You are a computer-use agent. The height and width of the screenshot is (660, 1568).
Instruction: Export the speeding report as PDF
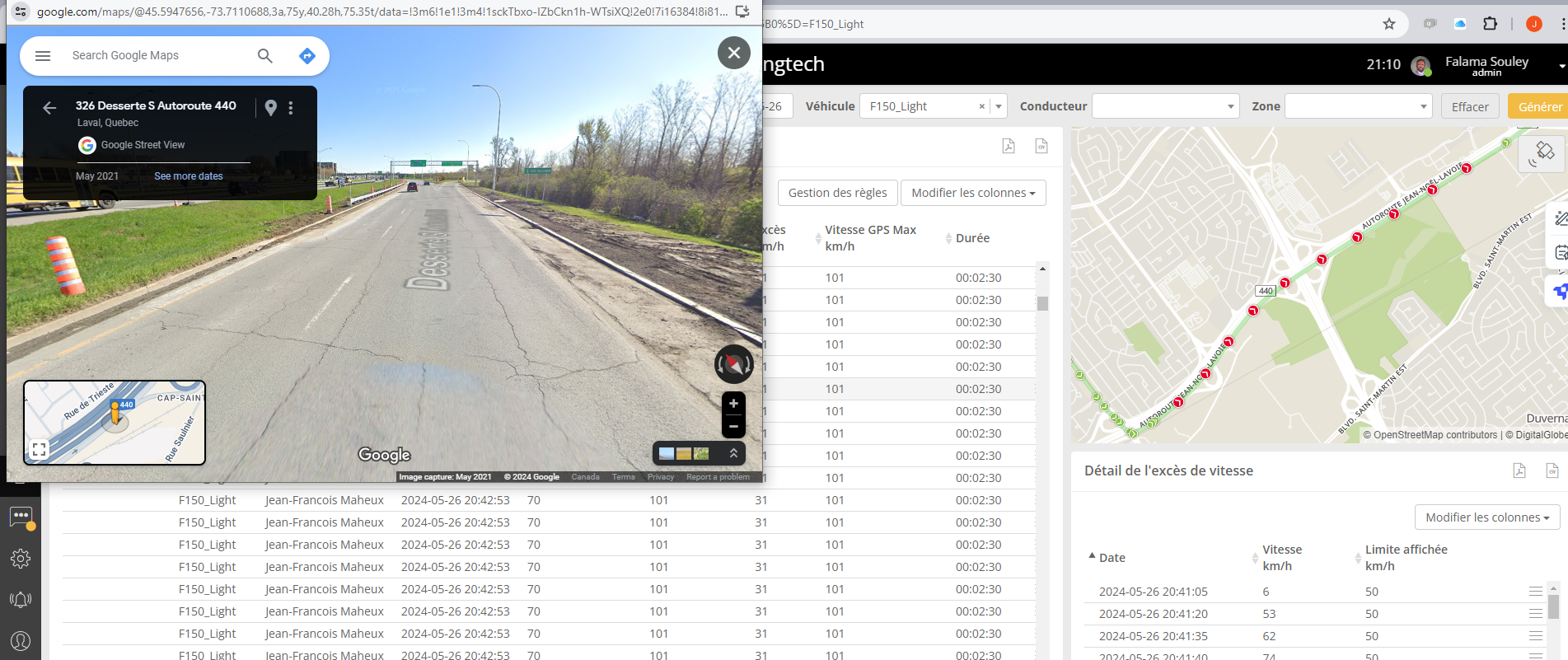coord(1008,146)
